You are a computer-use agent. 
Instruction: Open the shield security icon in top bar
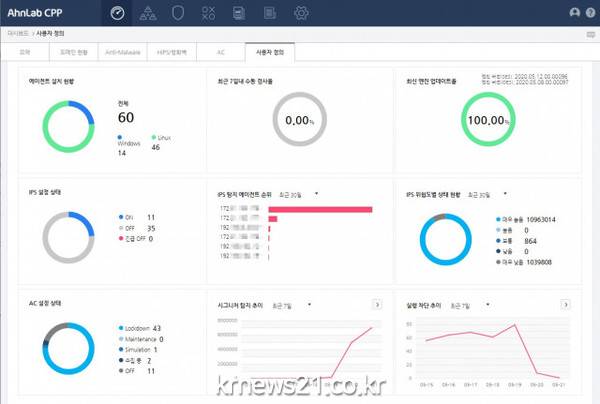point(177,12)
